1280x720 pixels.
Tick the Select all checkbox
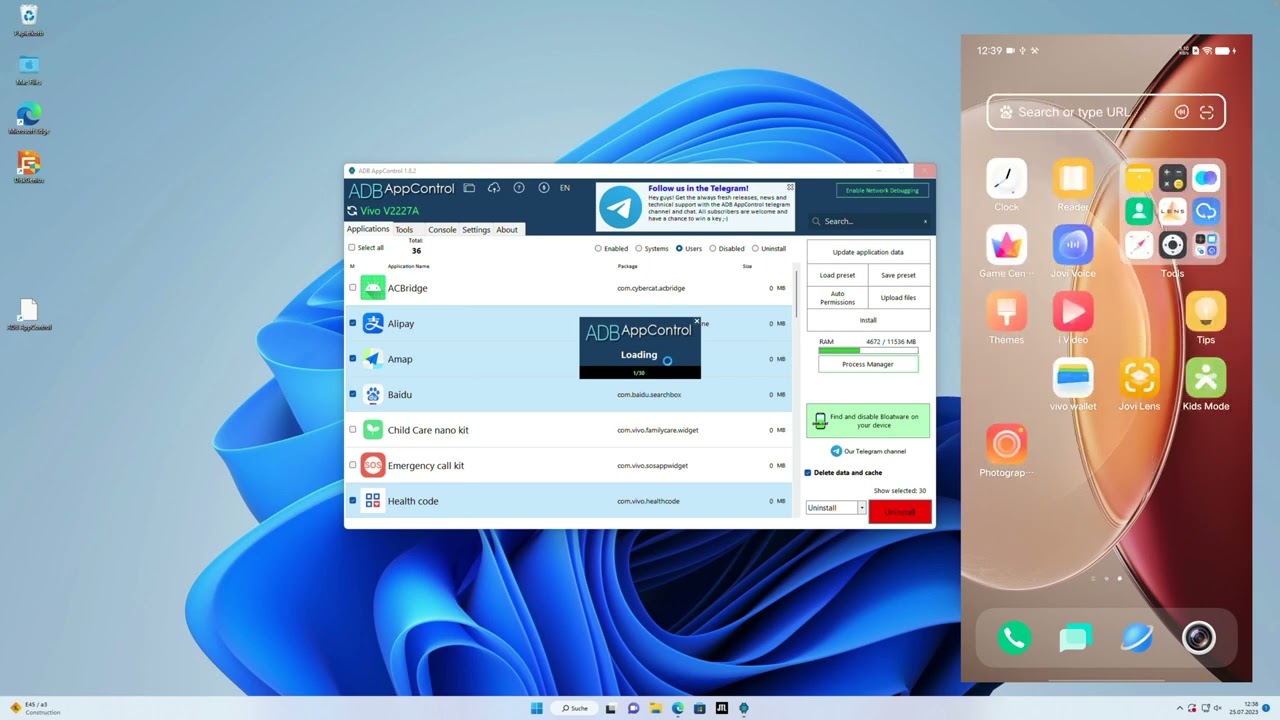pos(352,248)
